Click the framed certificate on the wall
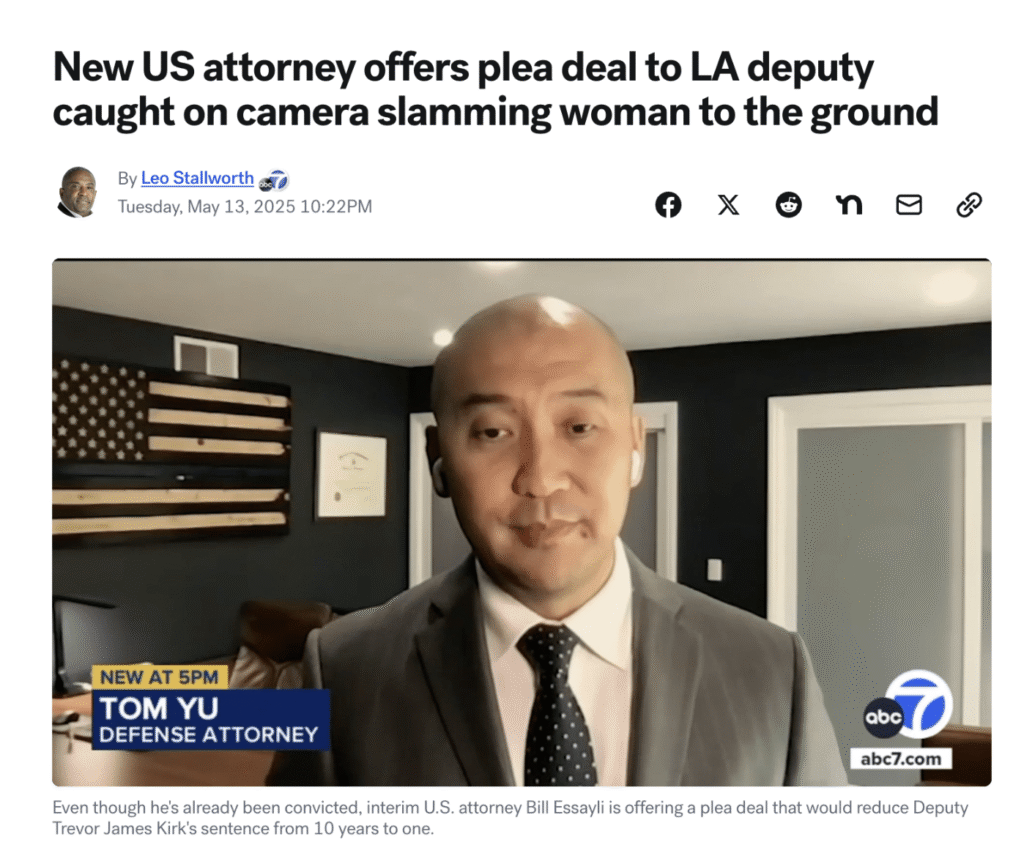 351,475
